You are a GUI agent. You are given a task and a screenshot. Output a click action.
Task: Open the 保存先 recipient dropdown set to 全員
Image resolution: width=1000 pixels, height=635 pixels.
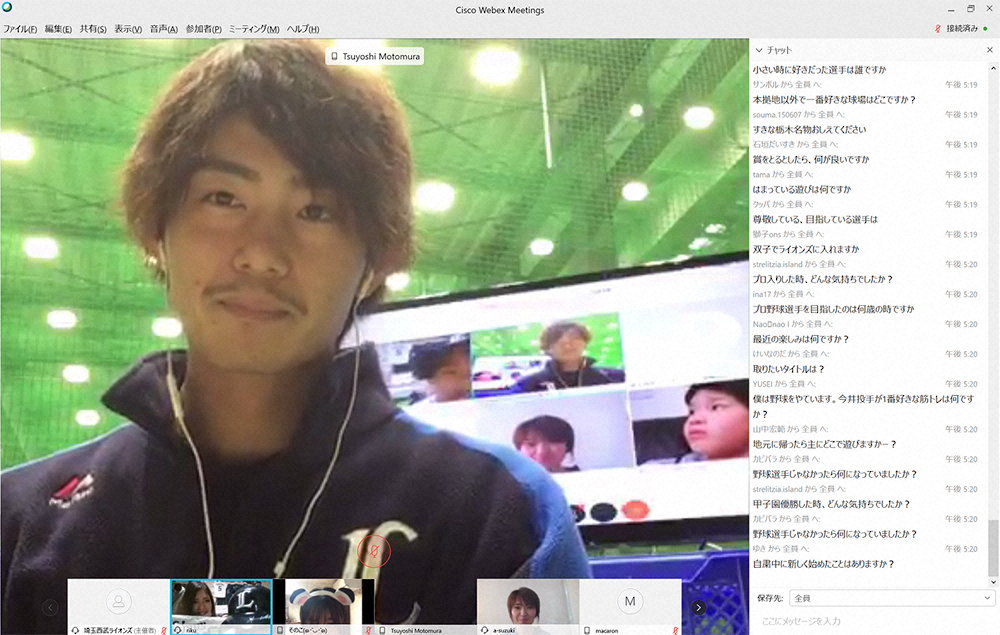889,597
